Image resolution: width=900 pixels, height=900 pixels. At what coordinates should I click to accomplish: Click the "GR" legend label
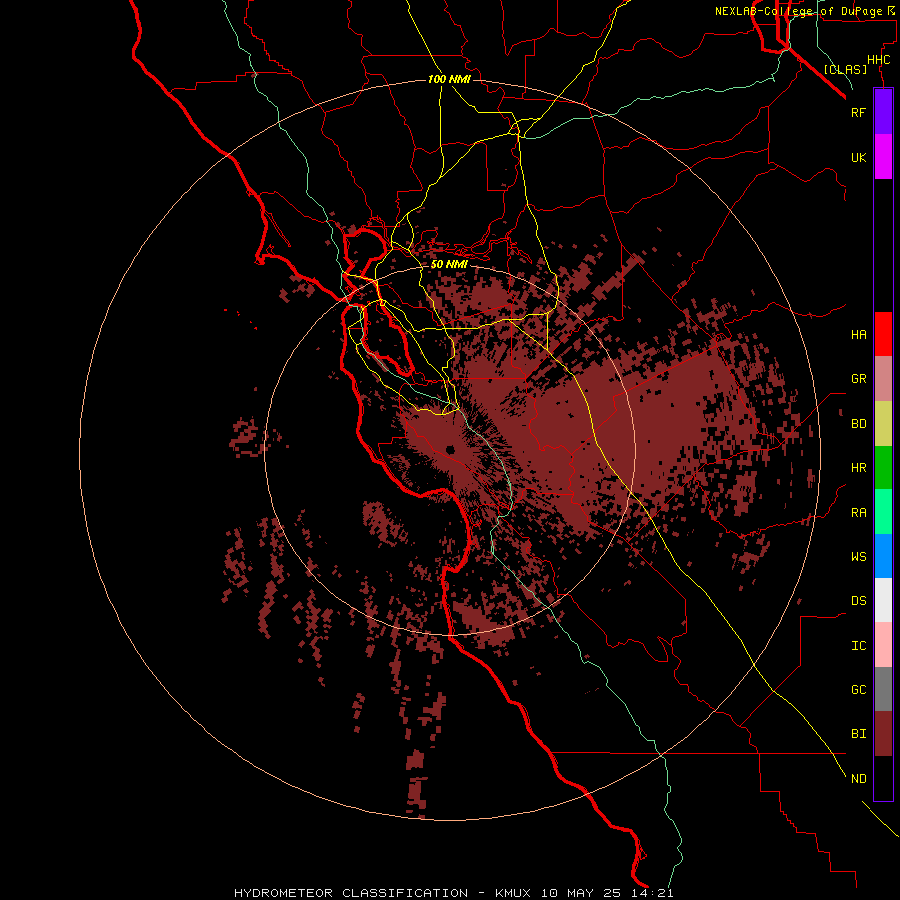[858, 379]
